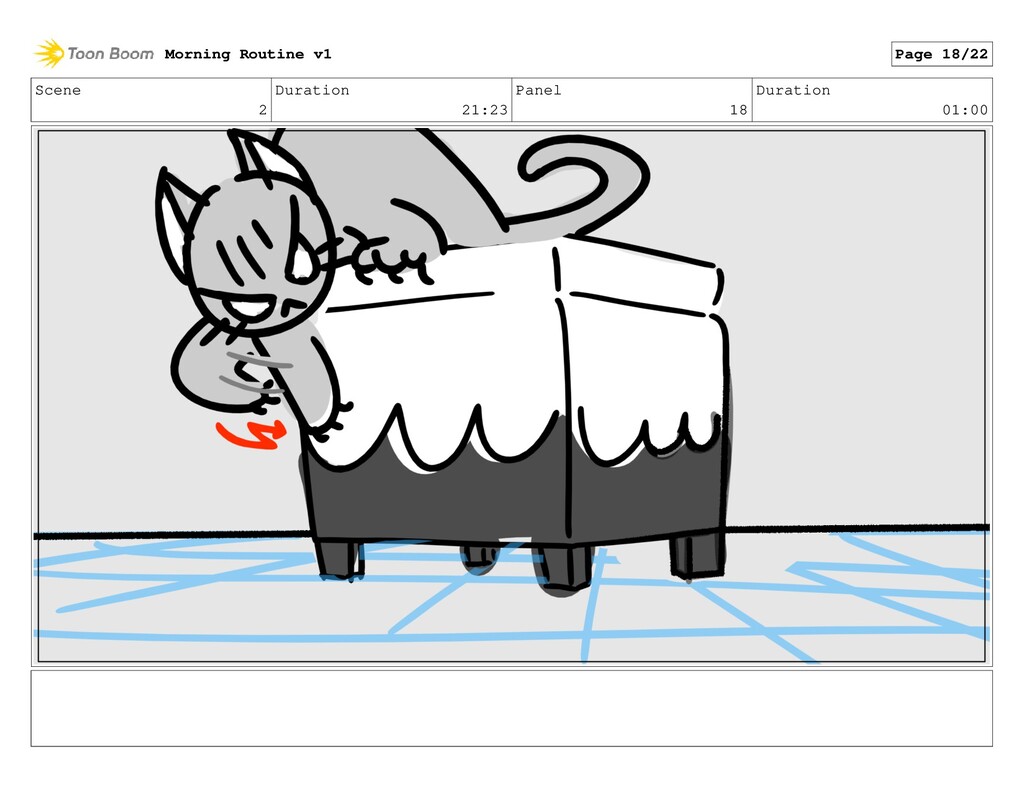The height and width of the screenshot is (793, 1024).
Task: Click the 'Page 18/22' page indicator box
Action: (941, 54)
